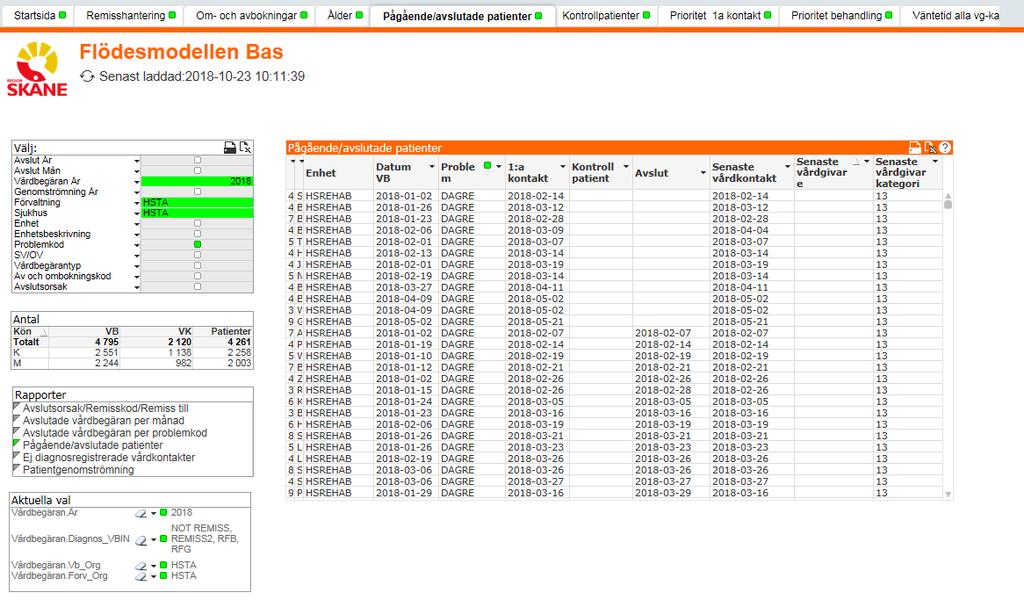Image resolution: width=1024 pixels, height=600 pixels.
Task: Open the Avslut column dropdown in the table
Action: (703, 173)
